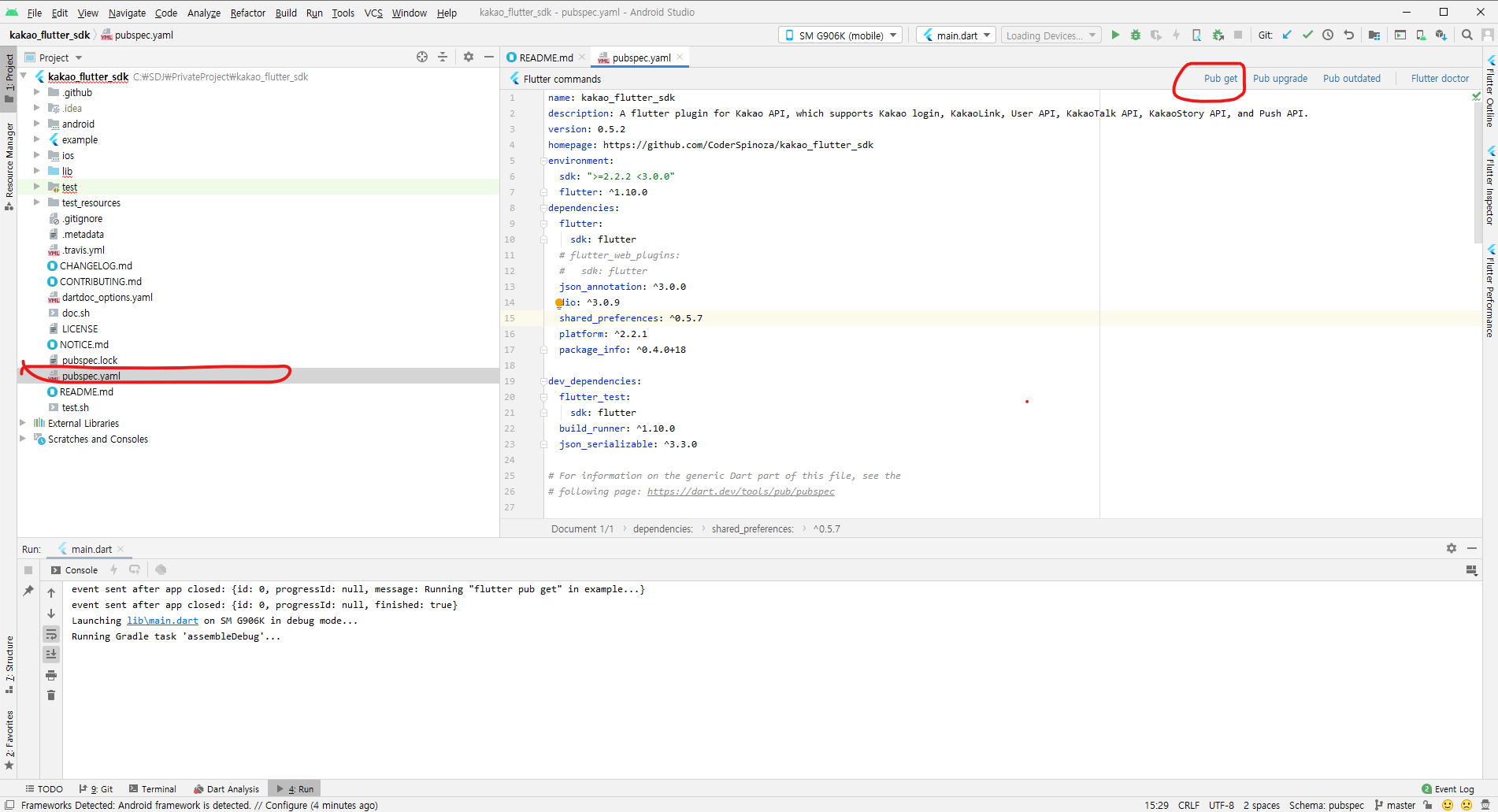Collapse kakao_flutter_sdk root node
1498x812 pixels.
coord(24,76)
